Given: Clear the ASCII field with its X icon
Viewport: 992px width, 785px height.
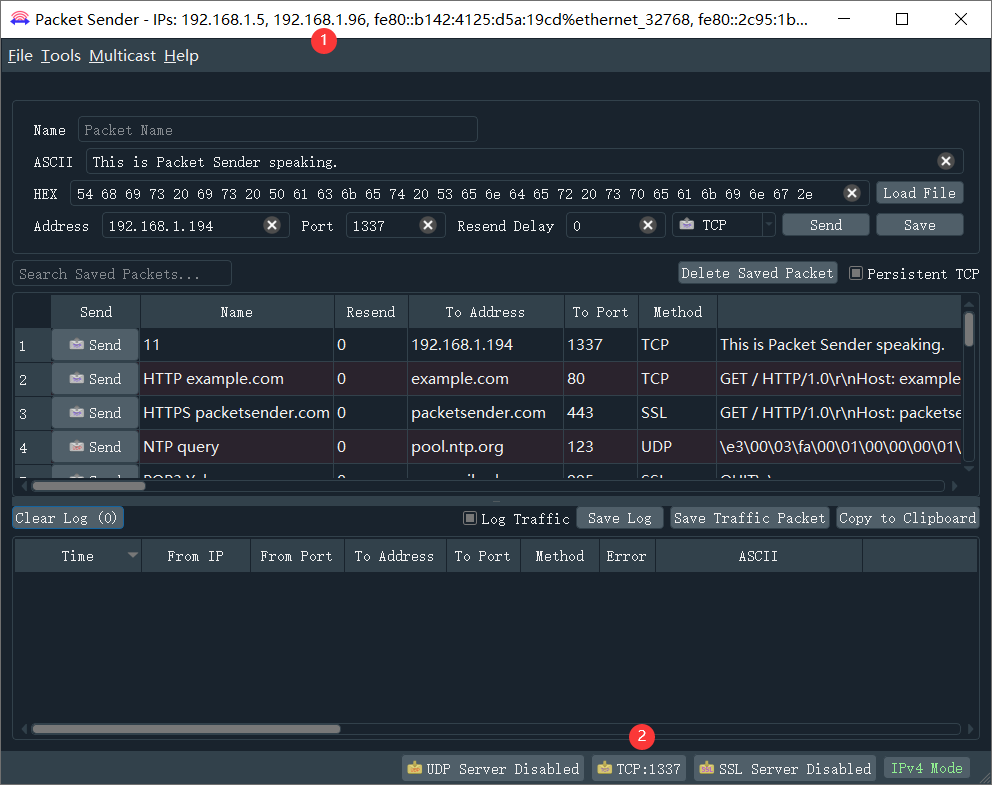Looking at the screenshot, I should click(x=946, y=161).
